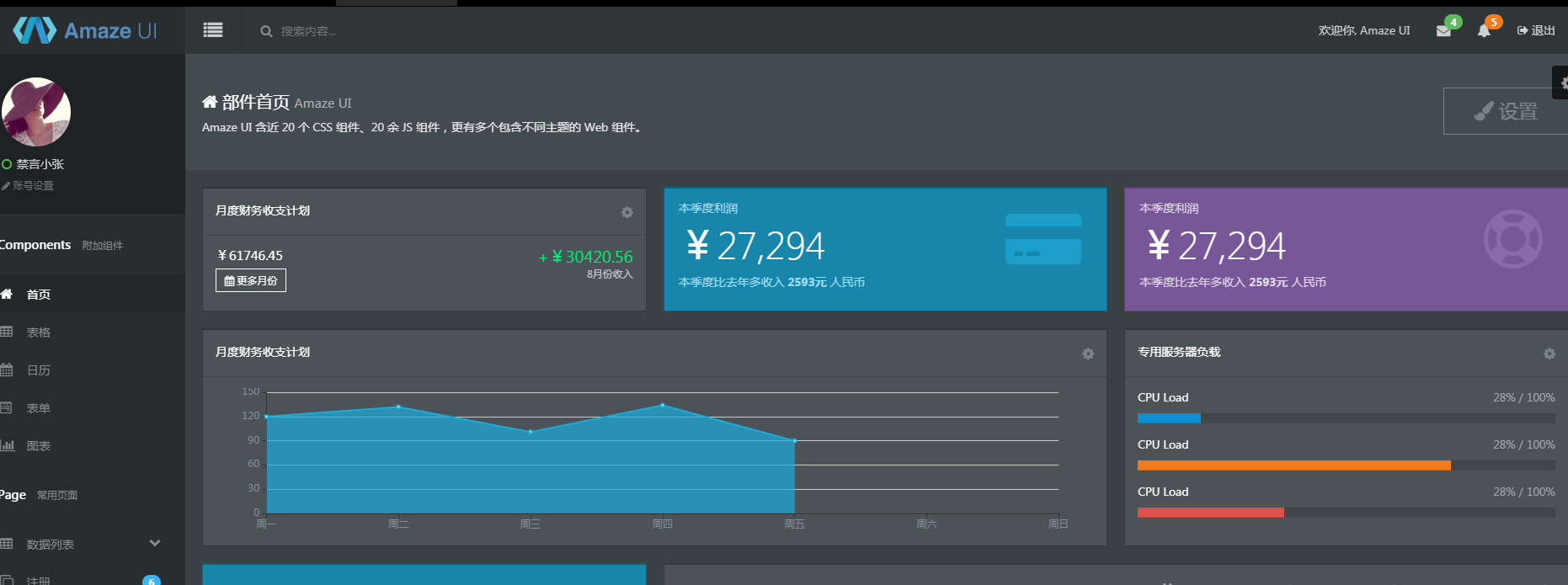Open the notification bell with badge 5

(1484, 31)
